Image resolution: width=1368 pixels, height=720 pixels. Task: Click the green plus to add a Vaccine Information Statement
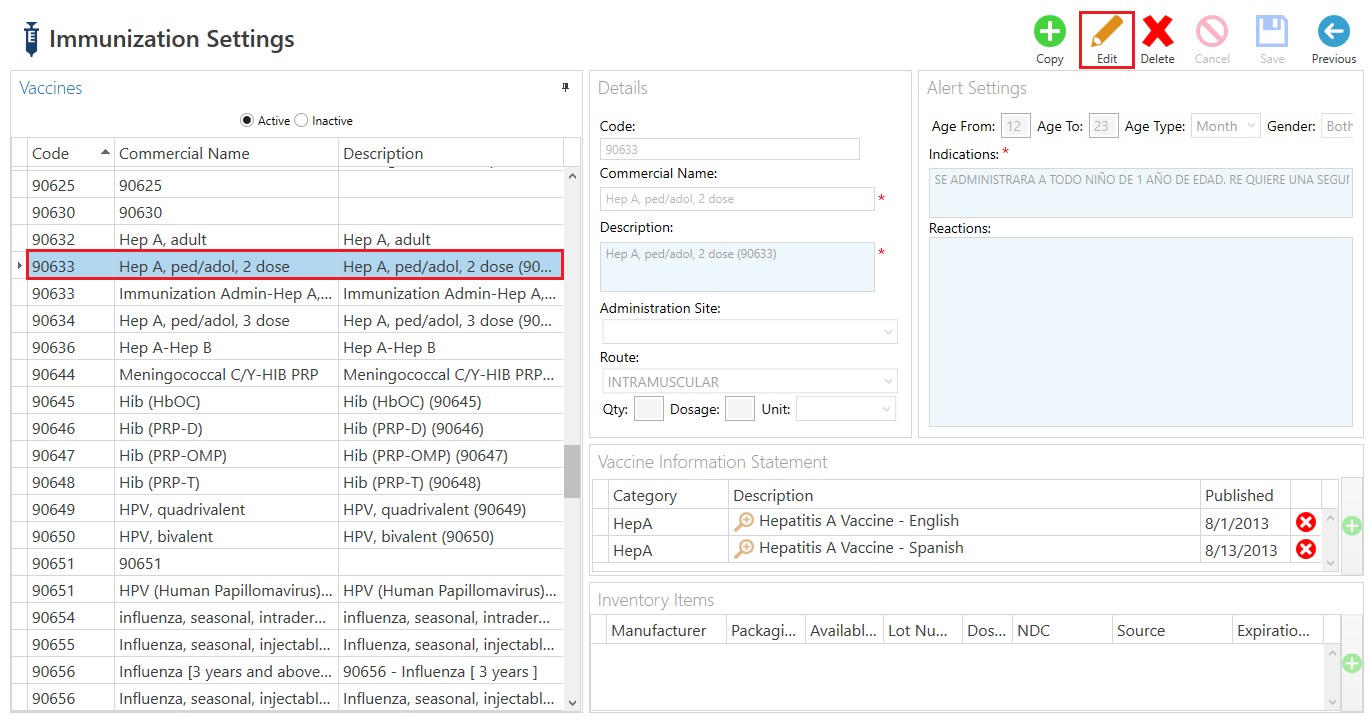[1351, 524]
